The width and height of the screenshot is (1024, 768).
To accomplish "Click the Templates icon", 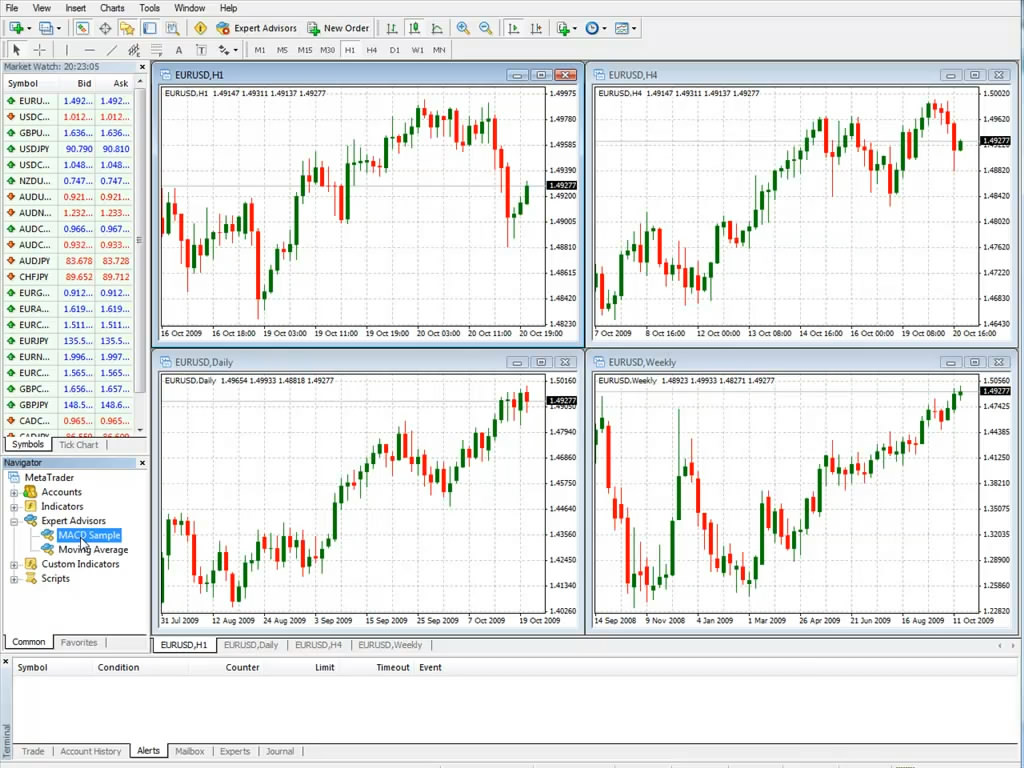I will coord(622,28).
